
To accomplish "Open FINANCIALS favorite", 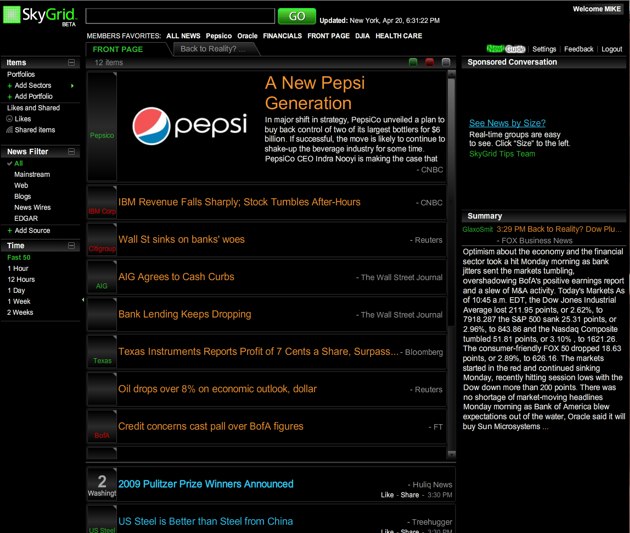I will click(282, 36).
